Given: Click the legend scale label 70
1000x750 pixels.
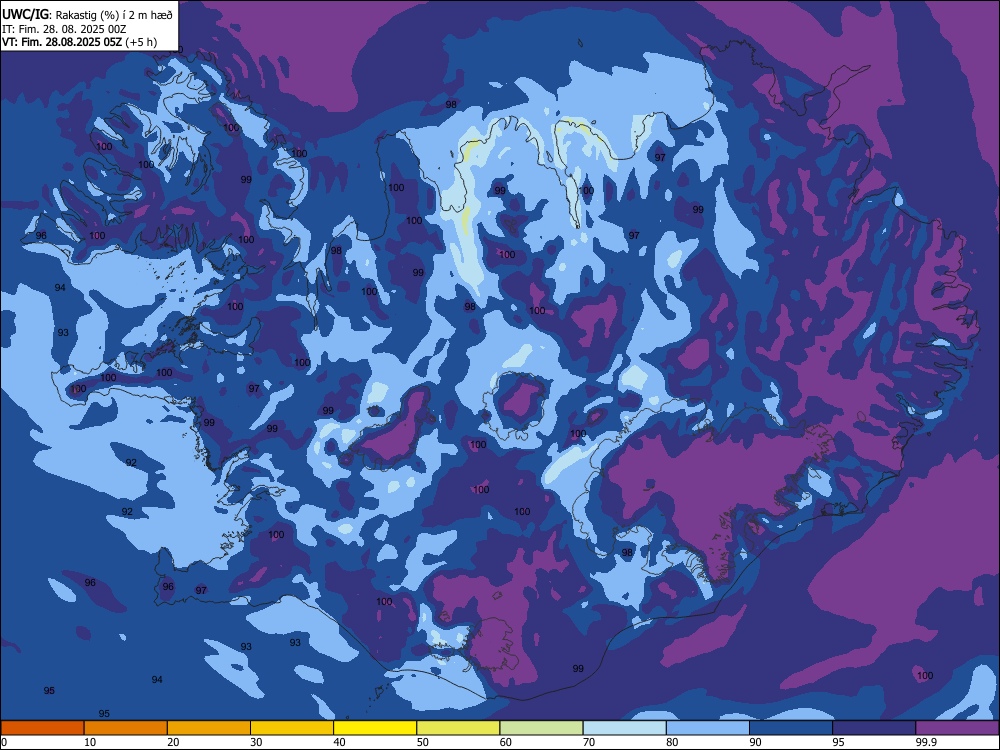Looking at the screenshot, I should click(x=589, y=742).
